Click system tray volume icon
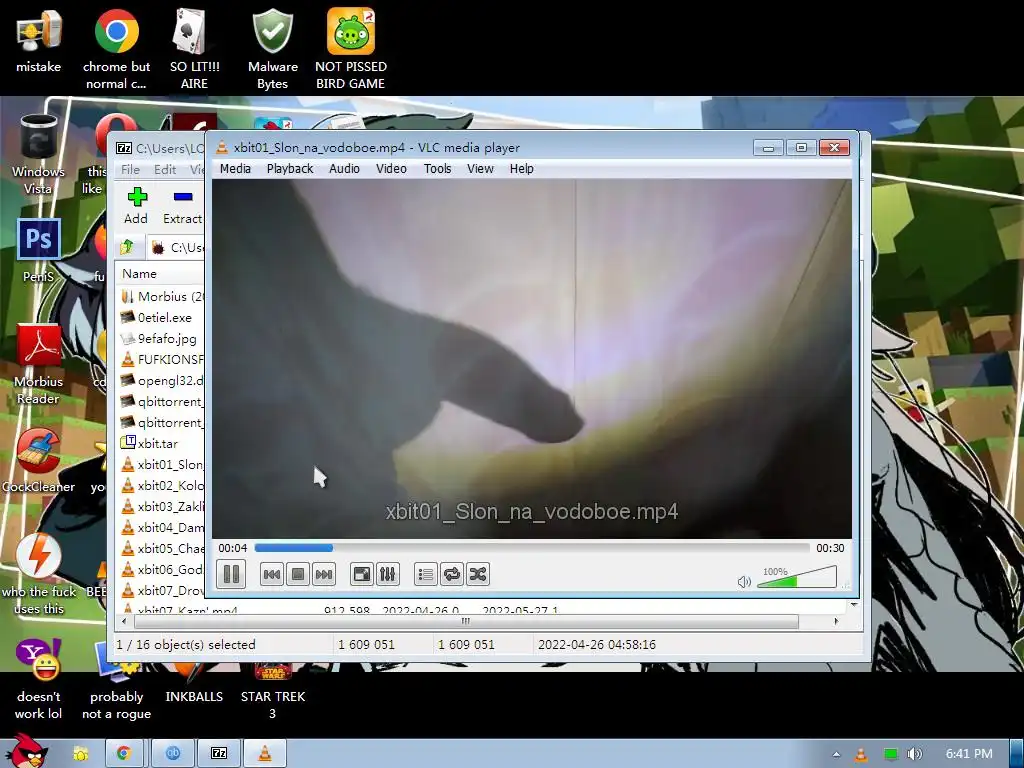Viewport: 1024px width, 768px height. click(x=914, y=754)
